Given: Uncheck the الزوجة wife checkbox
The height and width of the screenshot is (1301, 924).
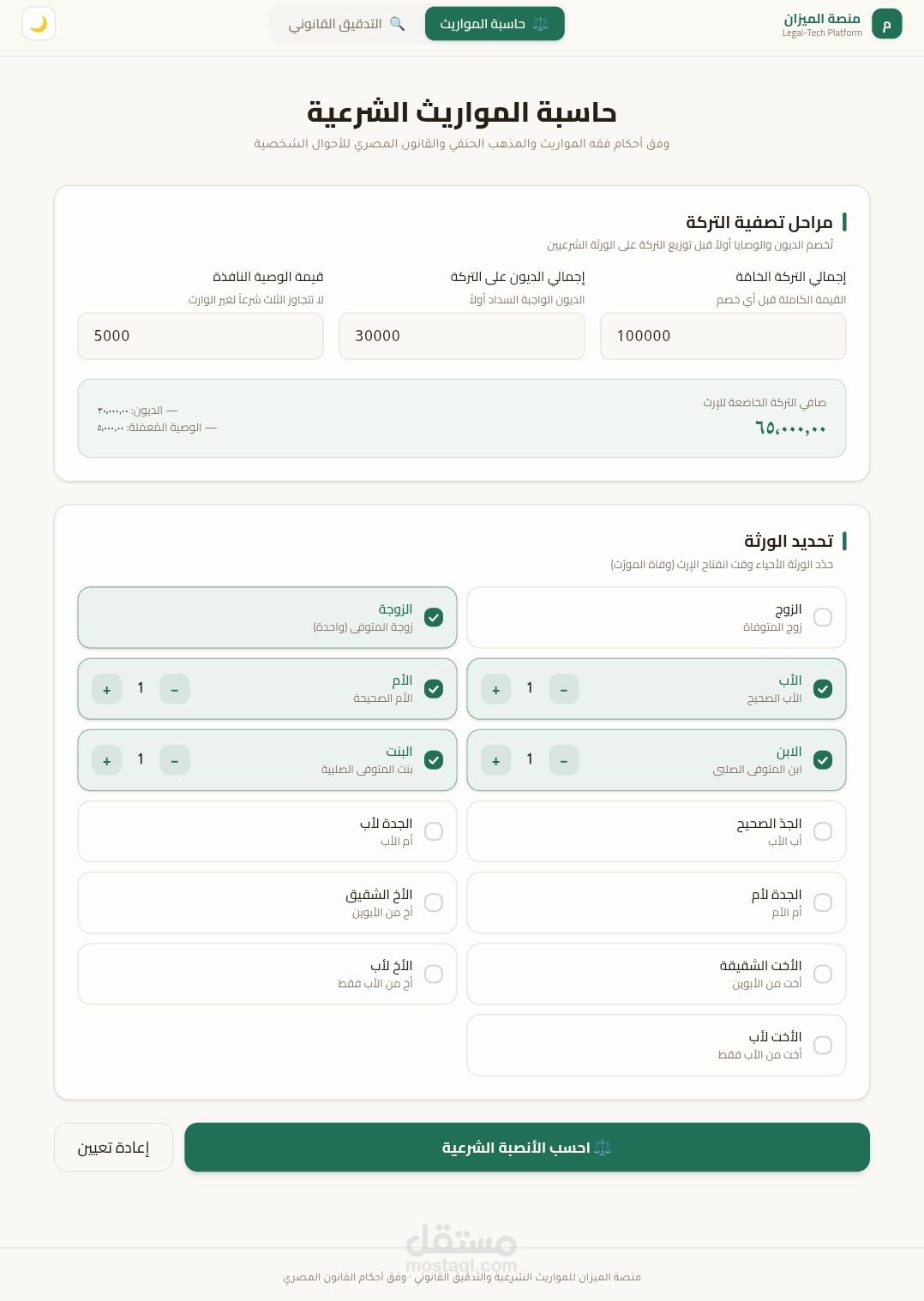Looking at the screenshot, I should pos(434,617).
